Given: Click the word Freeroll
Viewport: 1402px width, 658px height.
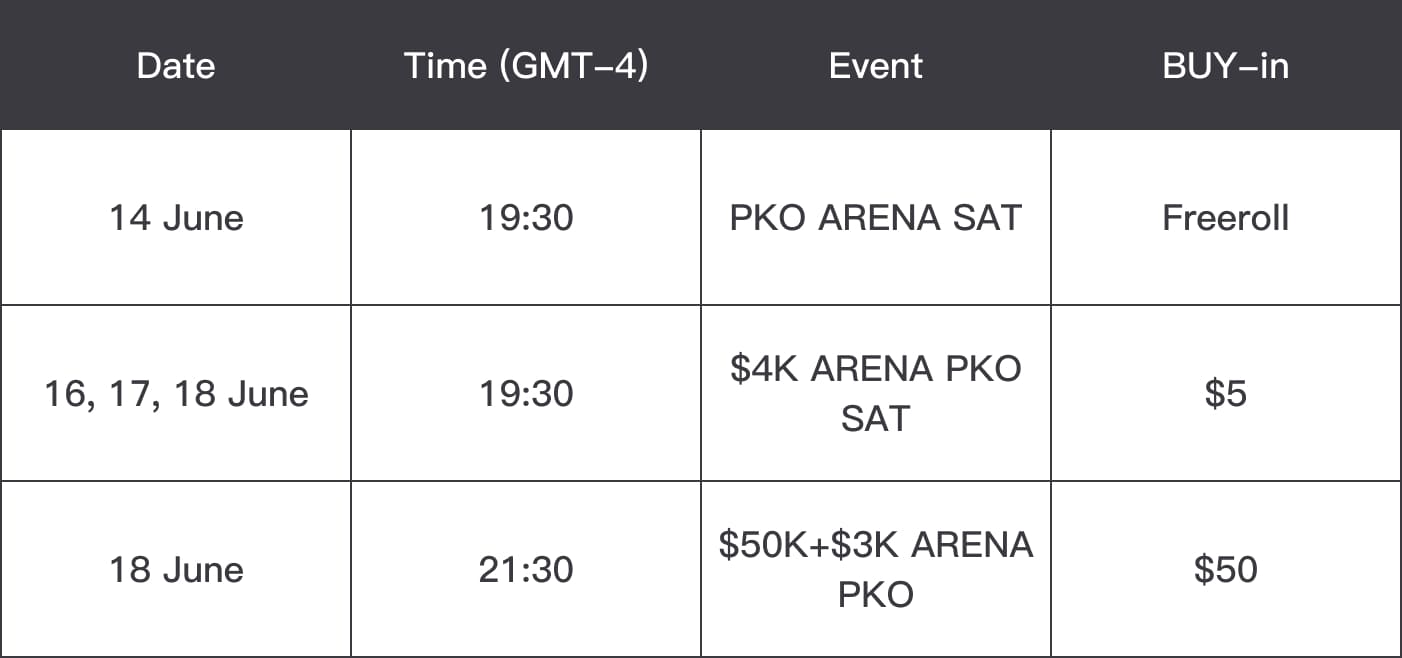Looking at the screenshot, I should pos(1225,218).
